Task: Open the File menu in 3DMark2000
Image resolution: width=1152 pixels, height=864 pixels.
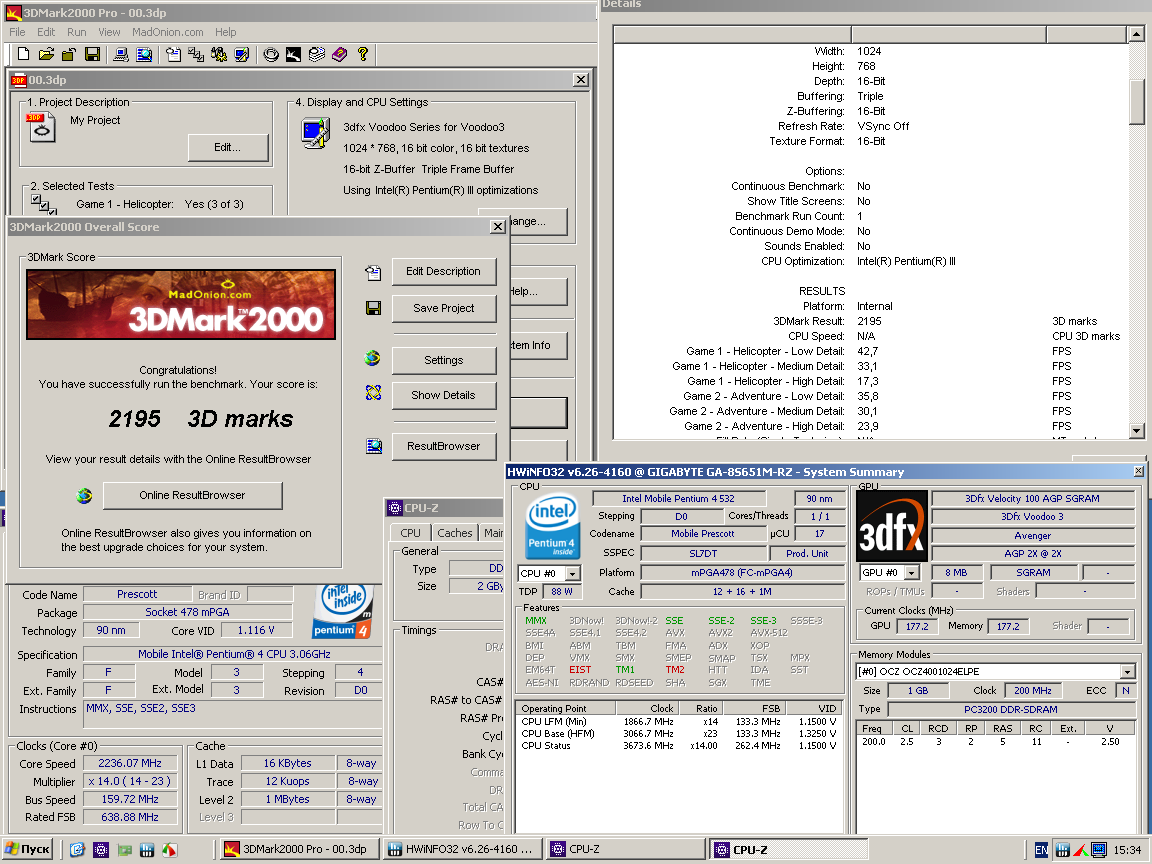Action: (x=17, y=32)
